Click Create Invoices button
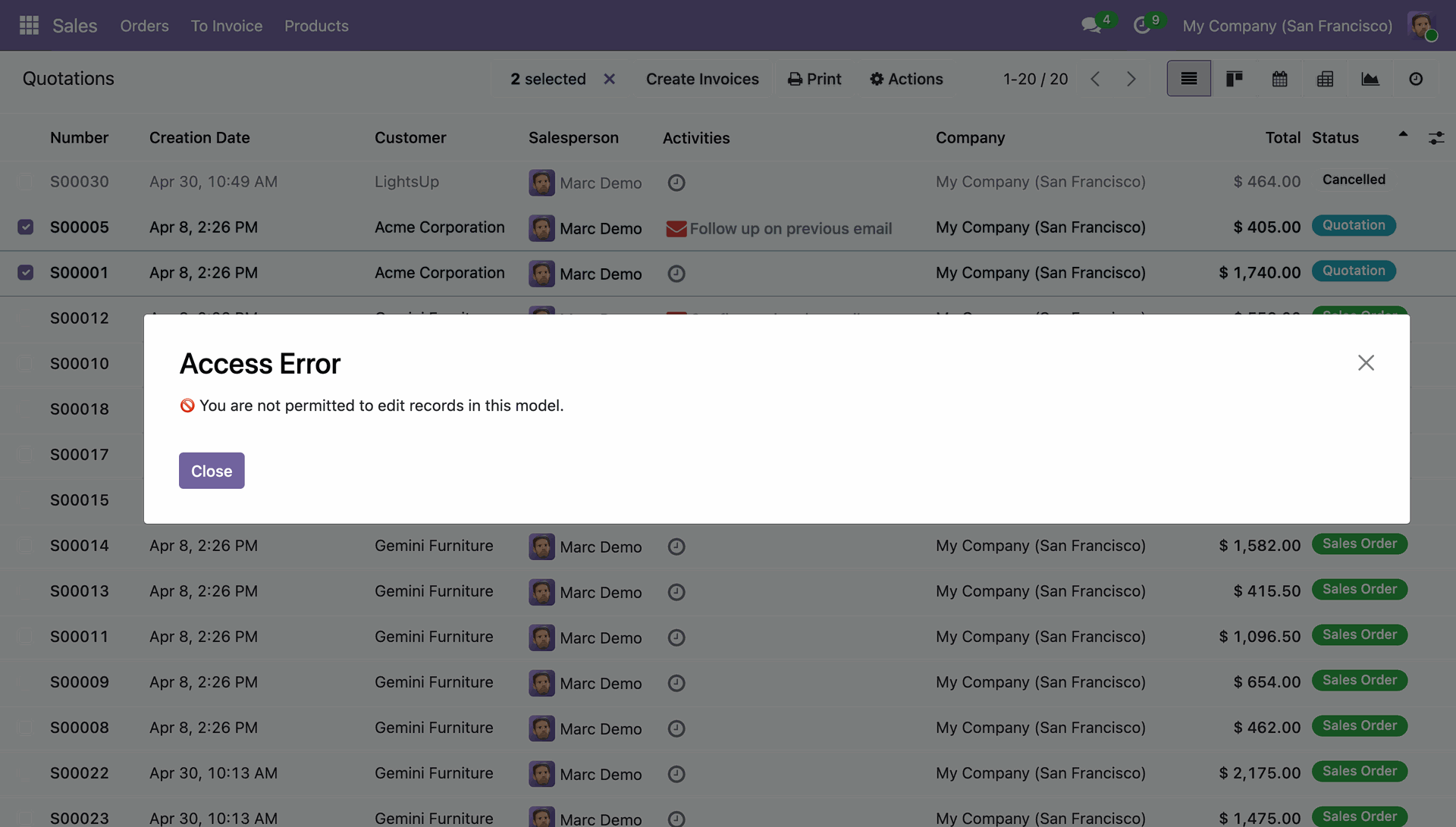The height and width of the screenshot is (827, 1456). (702, 79)
